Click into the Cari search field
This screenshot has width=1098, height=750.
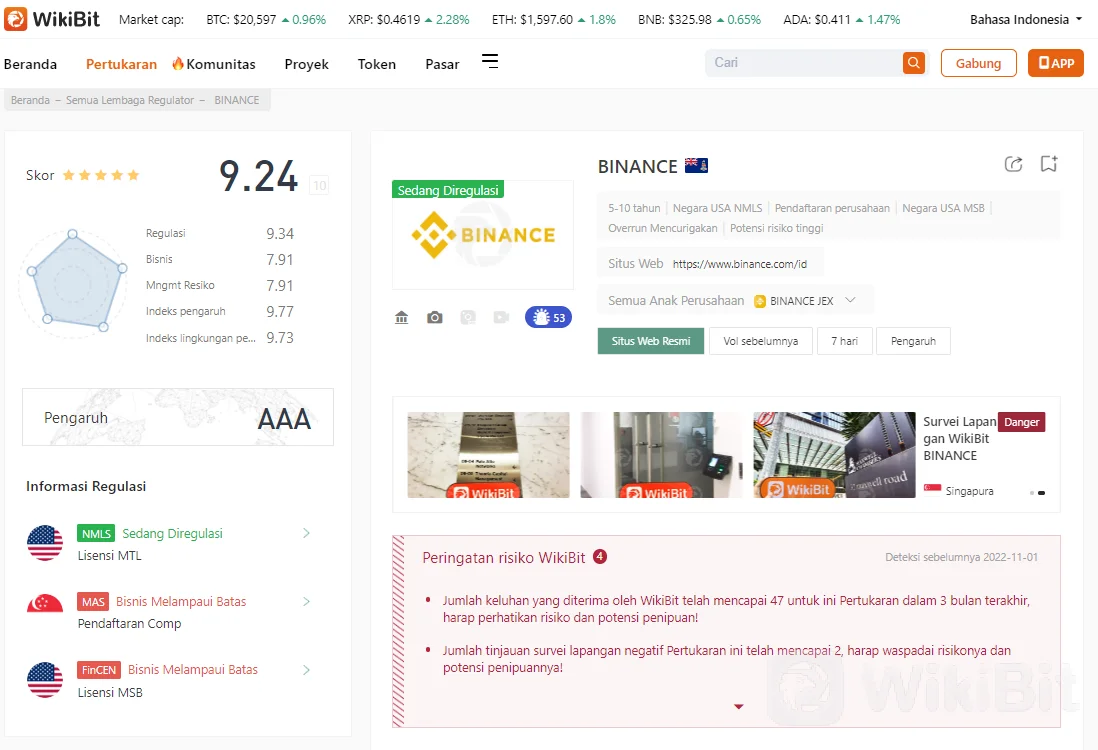[x=804, y=63]
